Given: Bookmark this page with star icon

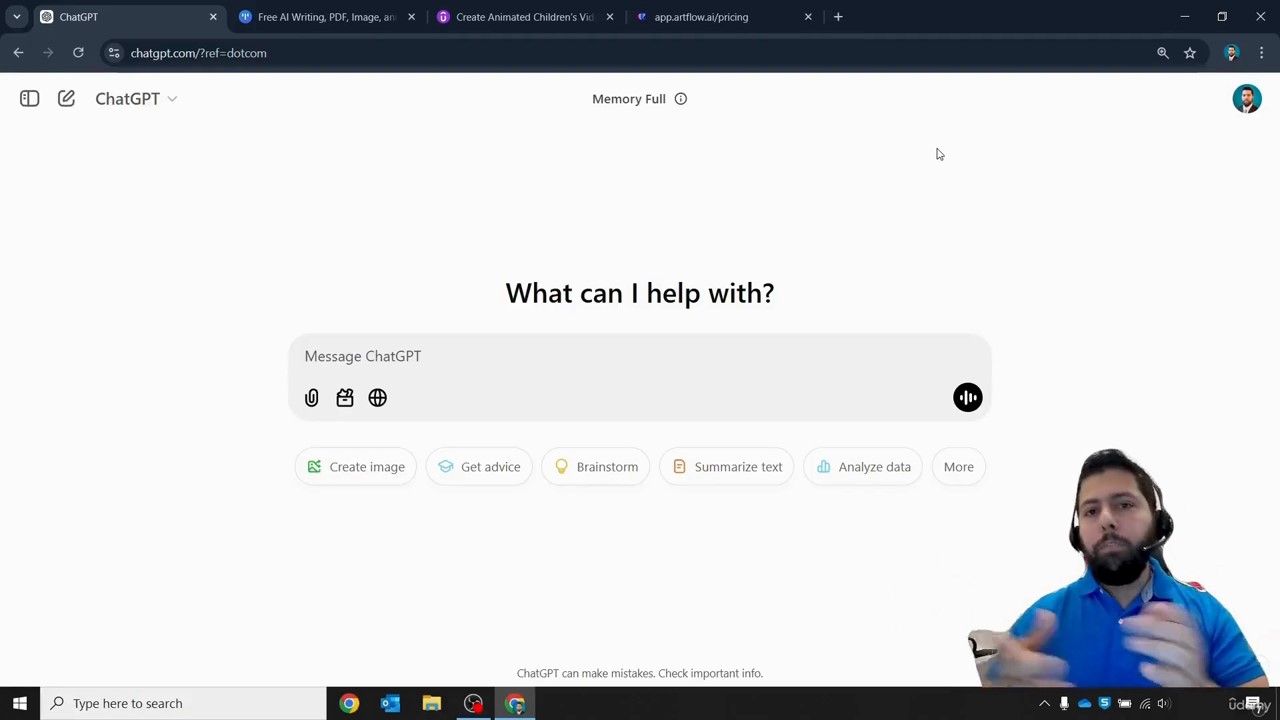Looking at the screenshot, I should (1190, 53).
